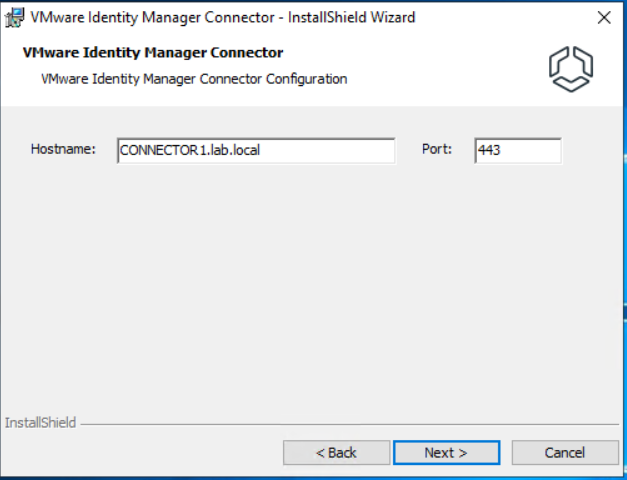The height and width of the screenshot is (480, 627).
Task: Close the InstallShield Wizard window
Action: click(x=604, y=18)
